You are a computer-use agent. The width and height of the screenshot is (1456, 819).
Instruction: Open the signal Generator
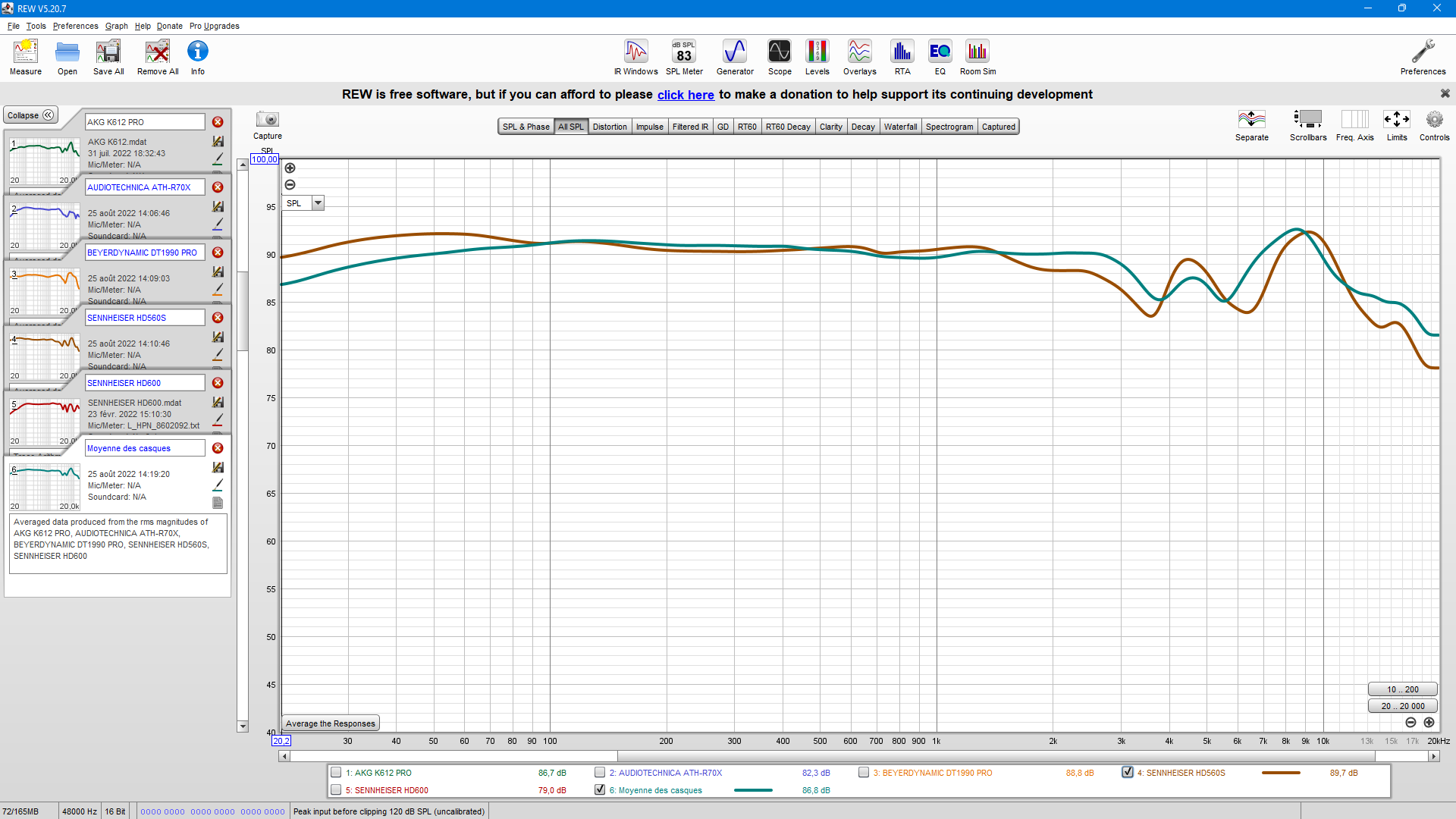pos(735,57)
